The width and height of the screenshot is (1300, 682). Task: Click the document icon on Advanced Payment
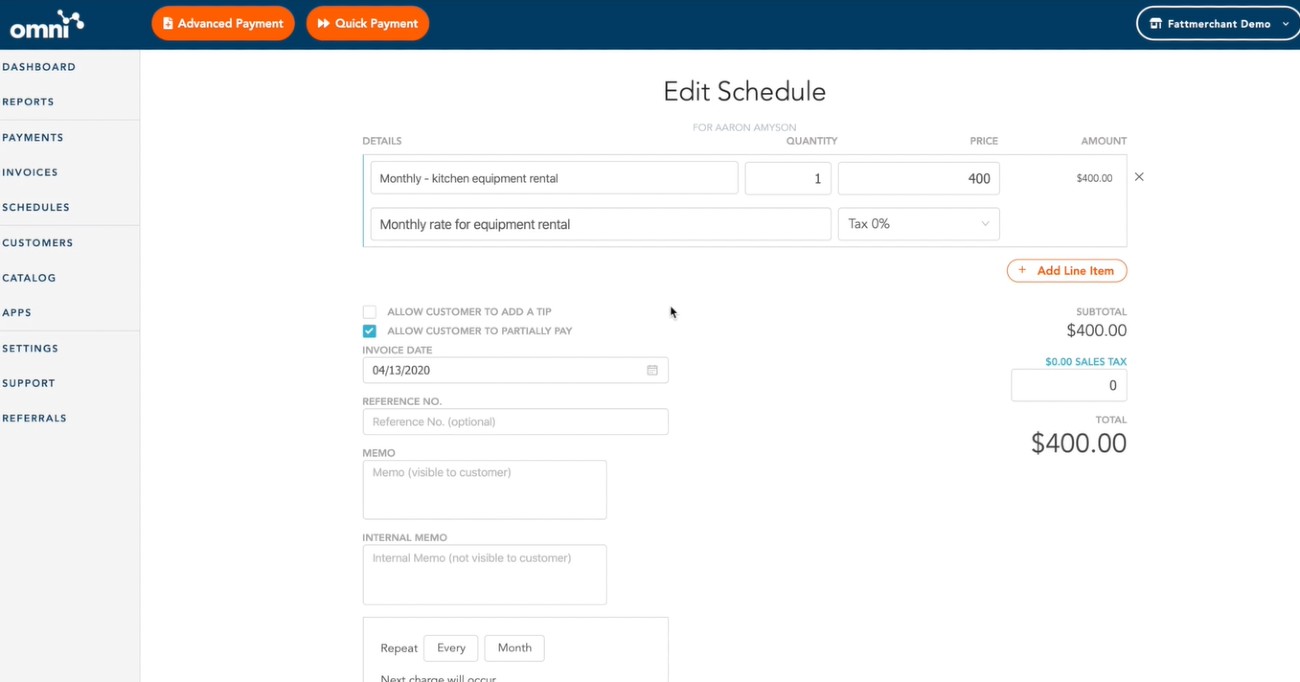coord(168,23)
